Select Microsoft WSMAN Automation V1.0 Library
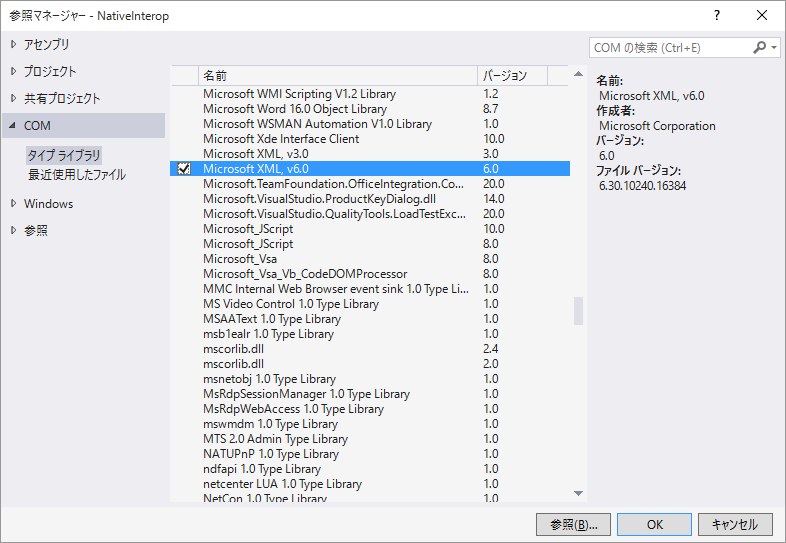Image resolution: width=786 pixels, height=543 pixels. pos(370,124)
